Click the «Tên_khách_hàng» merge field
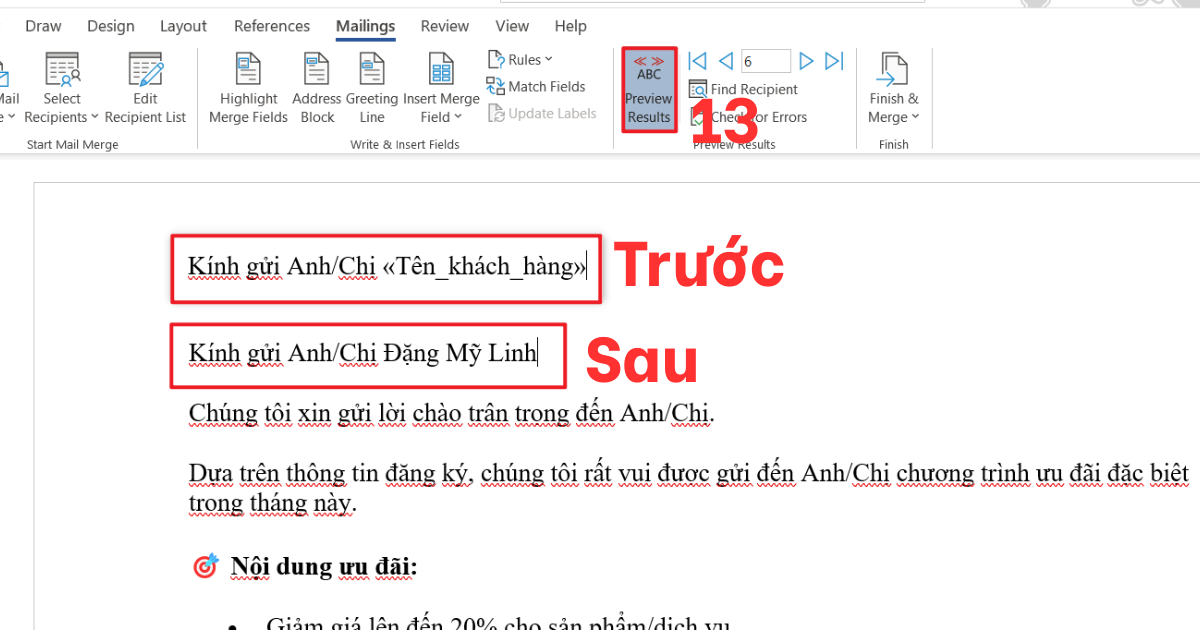The height and width of the screenshot is (630, 1200). coord(484,267)
